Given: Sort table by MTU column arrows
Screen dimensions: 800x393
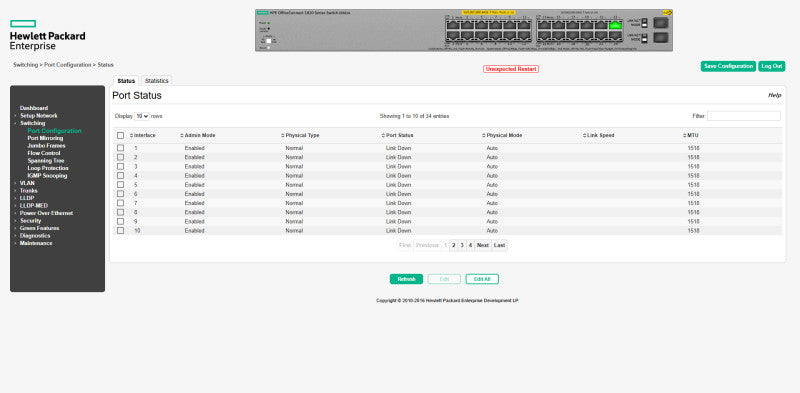Looking at the screenshot, I should point(685,136).
